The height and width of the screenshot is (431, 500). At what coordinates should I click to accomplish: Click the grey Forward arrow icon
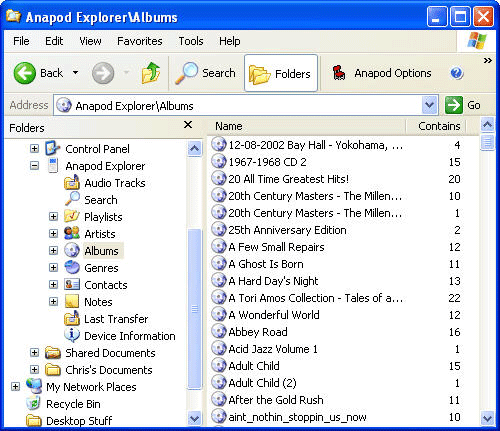[x=103, y=73]
